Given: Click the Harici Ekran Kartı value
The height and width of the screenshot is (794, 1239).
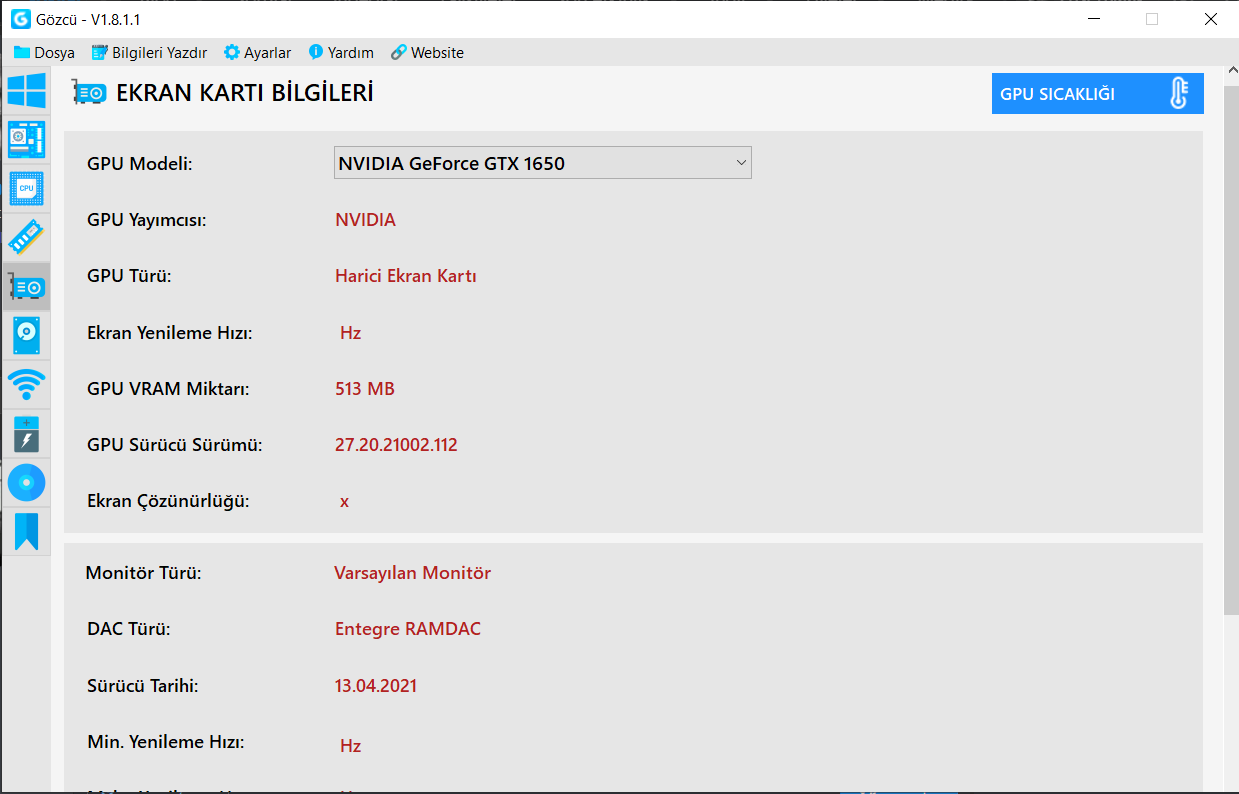Looking at the screenshot, I should (x=406, y=276).
